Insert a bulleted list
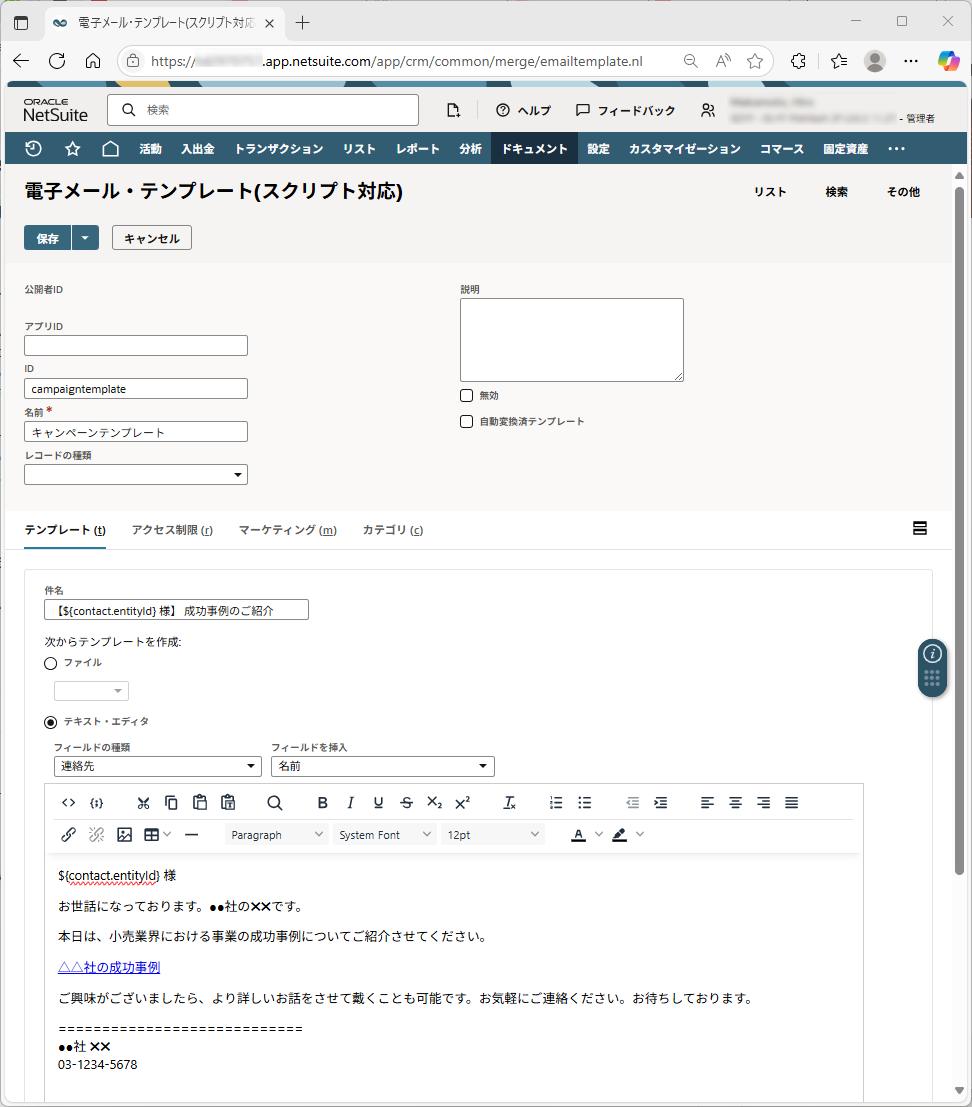This screenshot has width=972, height=1107. 584,803
